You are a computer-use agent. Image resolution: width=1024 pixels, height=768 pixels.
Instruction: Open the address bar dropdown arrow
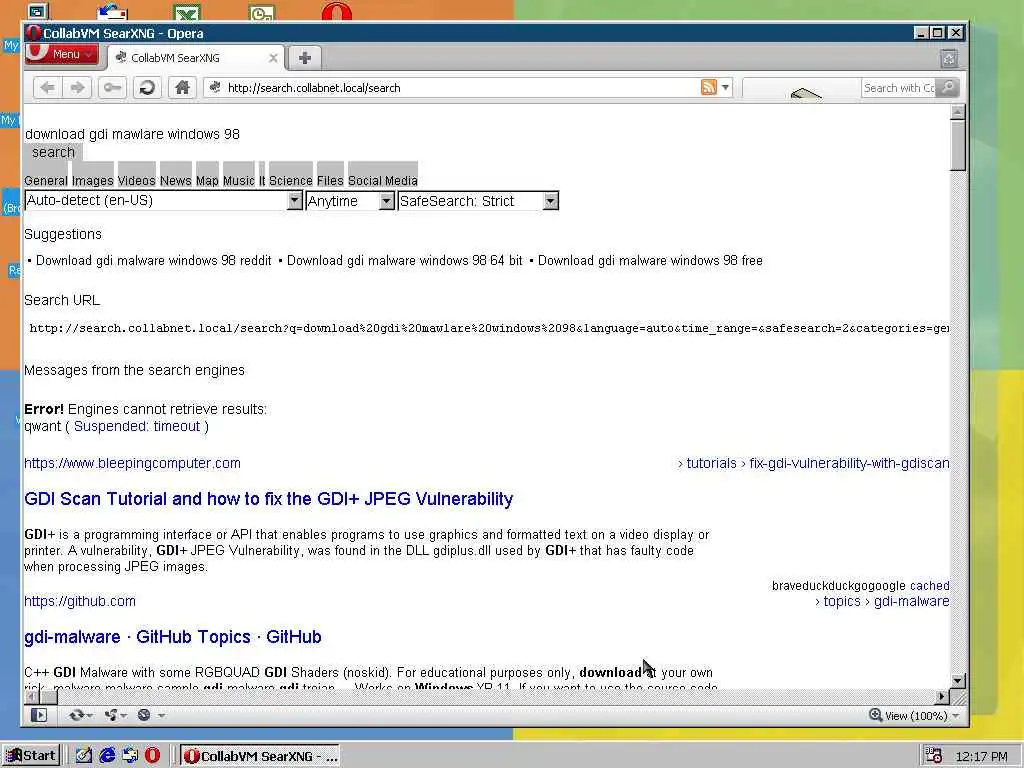(x=726, y=87)
